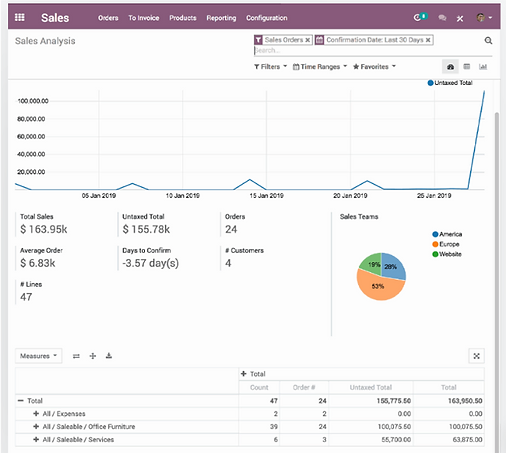Switch to dashboard view icon
Viewport: 506px width, 453px height.
[x=450, y=67]
